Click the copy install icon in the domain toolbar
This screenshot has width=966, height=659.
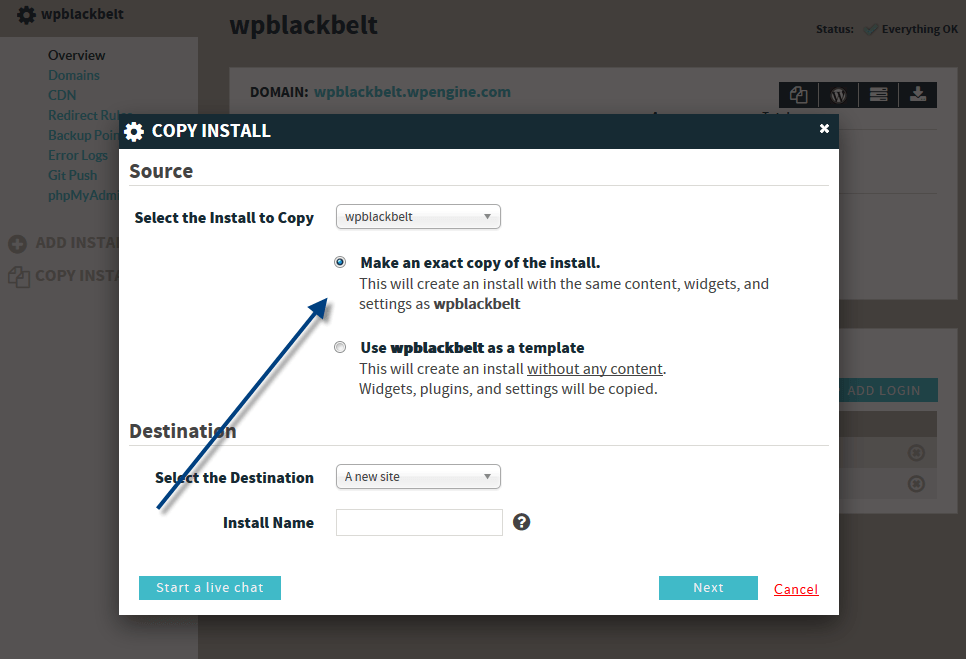(798, 95)
